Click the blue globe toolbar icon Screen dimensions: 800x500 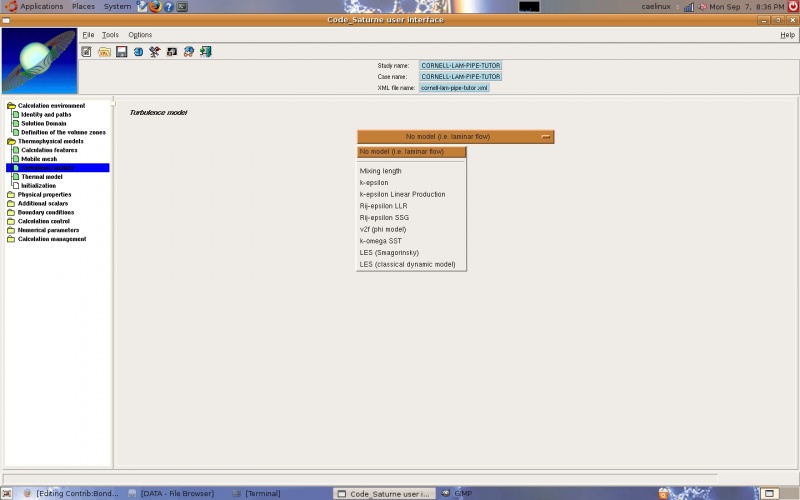pyautogui.click(x=138, y=52)
